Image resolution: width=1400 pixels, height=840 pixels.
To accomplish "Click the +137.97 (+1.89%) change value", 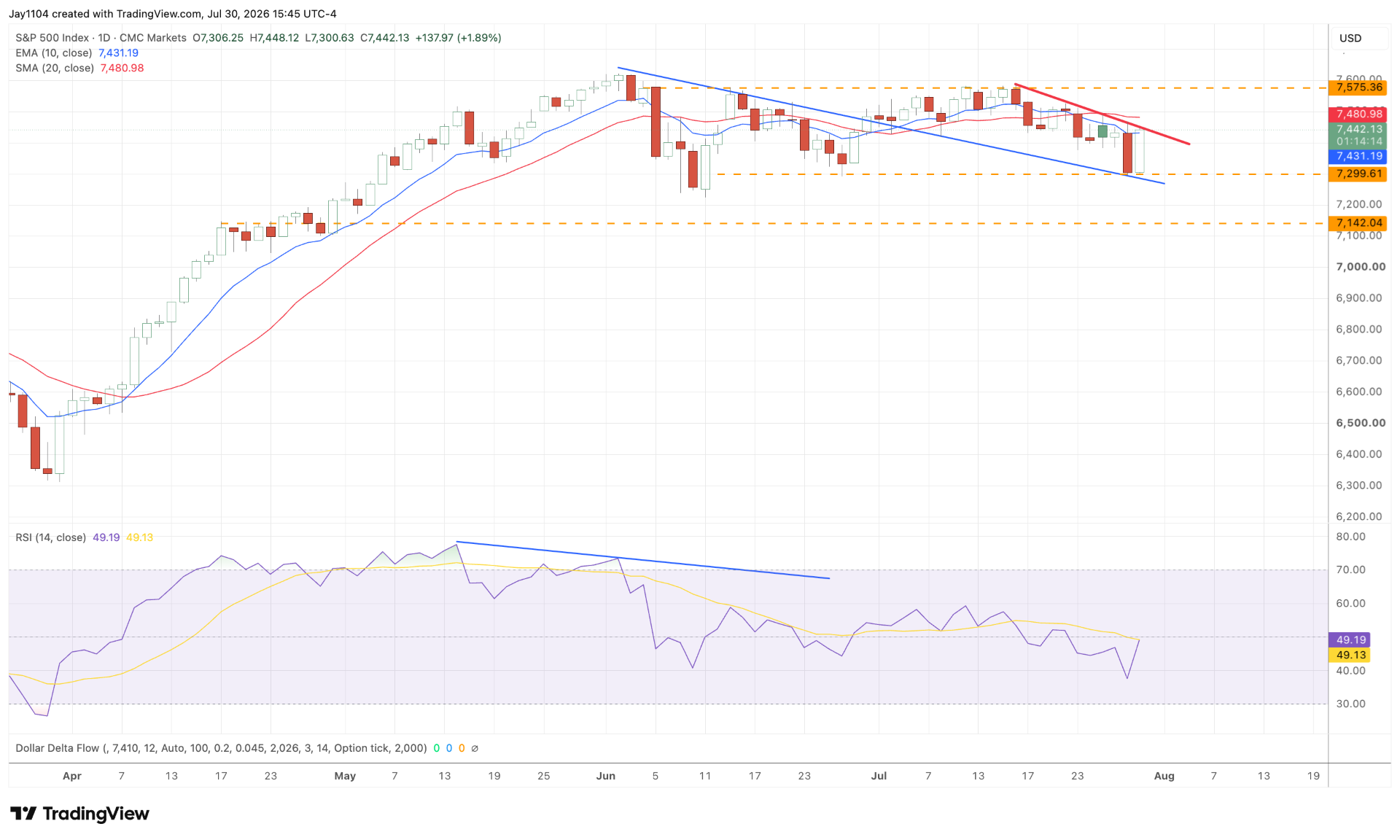I will (458, 38).
